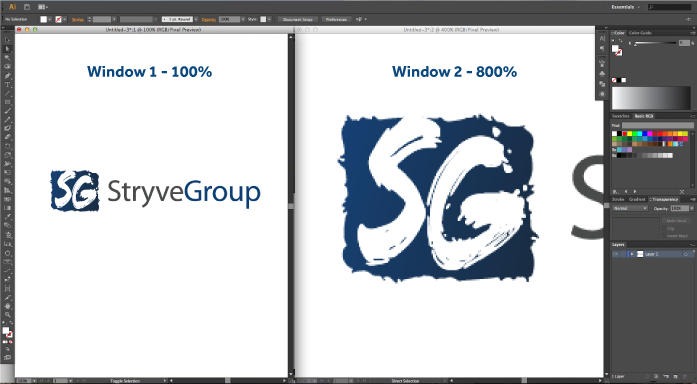Open the Normal blending mode dropdown
Viewport: 697px width, 384px height.
(630, 208)
